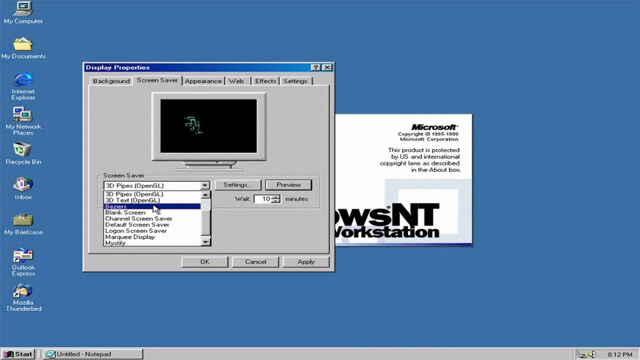Choose Channel Screen Saver from list
This screenshot has width=640, height=360.
(x=152, y=218)
